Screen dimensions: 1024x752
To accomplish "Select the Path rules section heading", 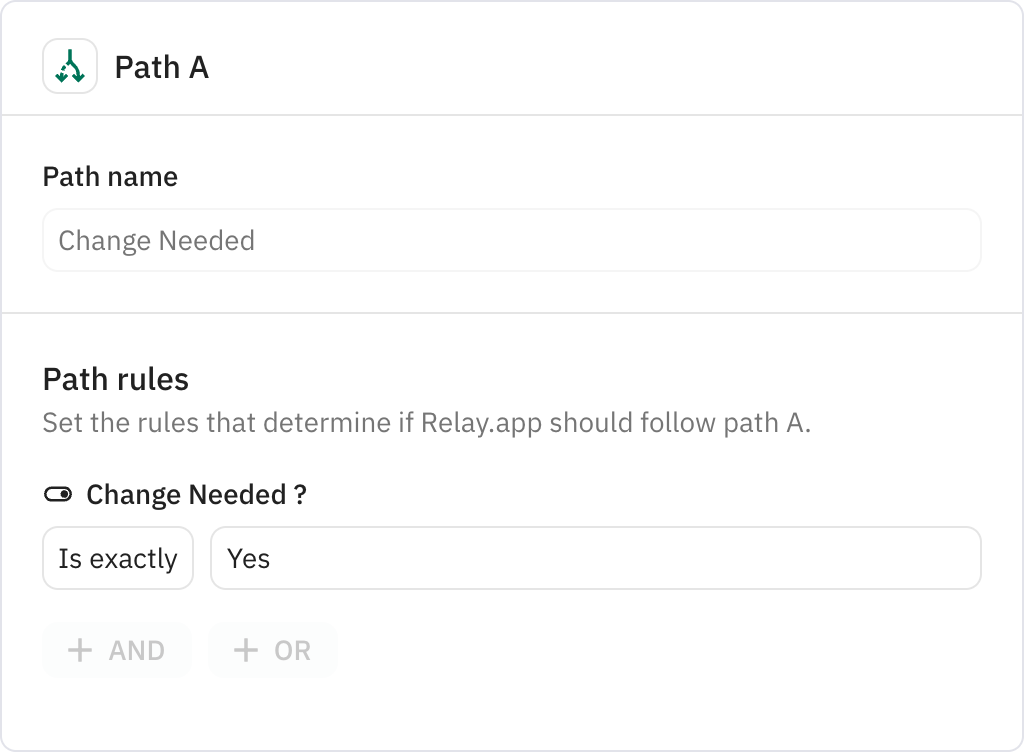I will pyautogui.click(x=116, y=379).
